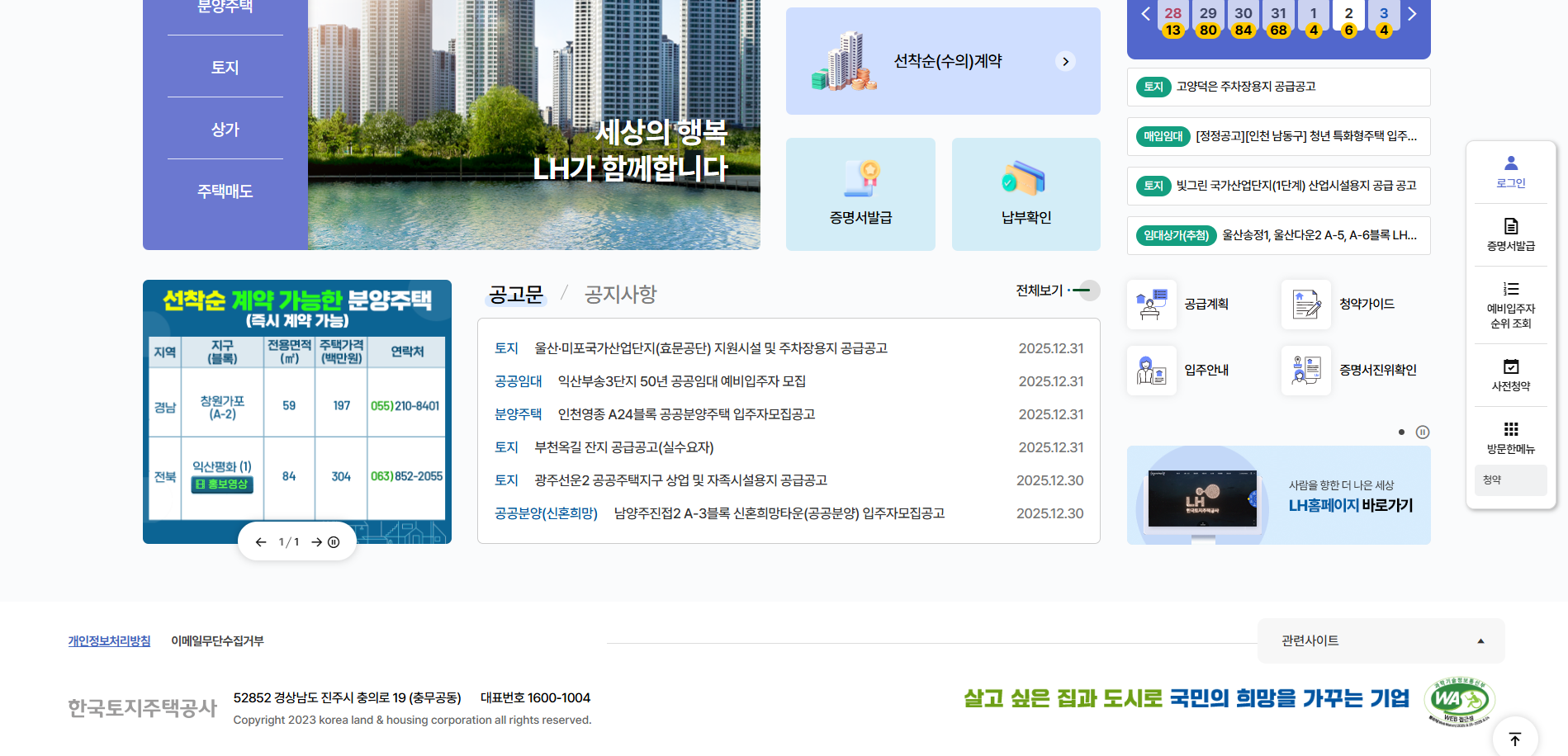This screenshot has width=1568, height=756.
Task: Open 이메일무단수집거부 footer link
Action: click(x=217, y=641)
